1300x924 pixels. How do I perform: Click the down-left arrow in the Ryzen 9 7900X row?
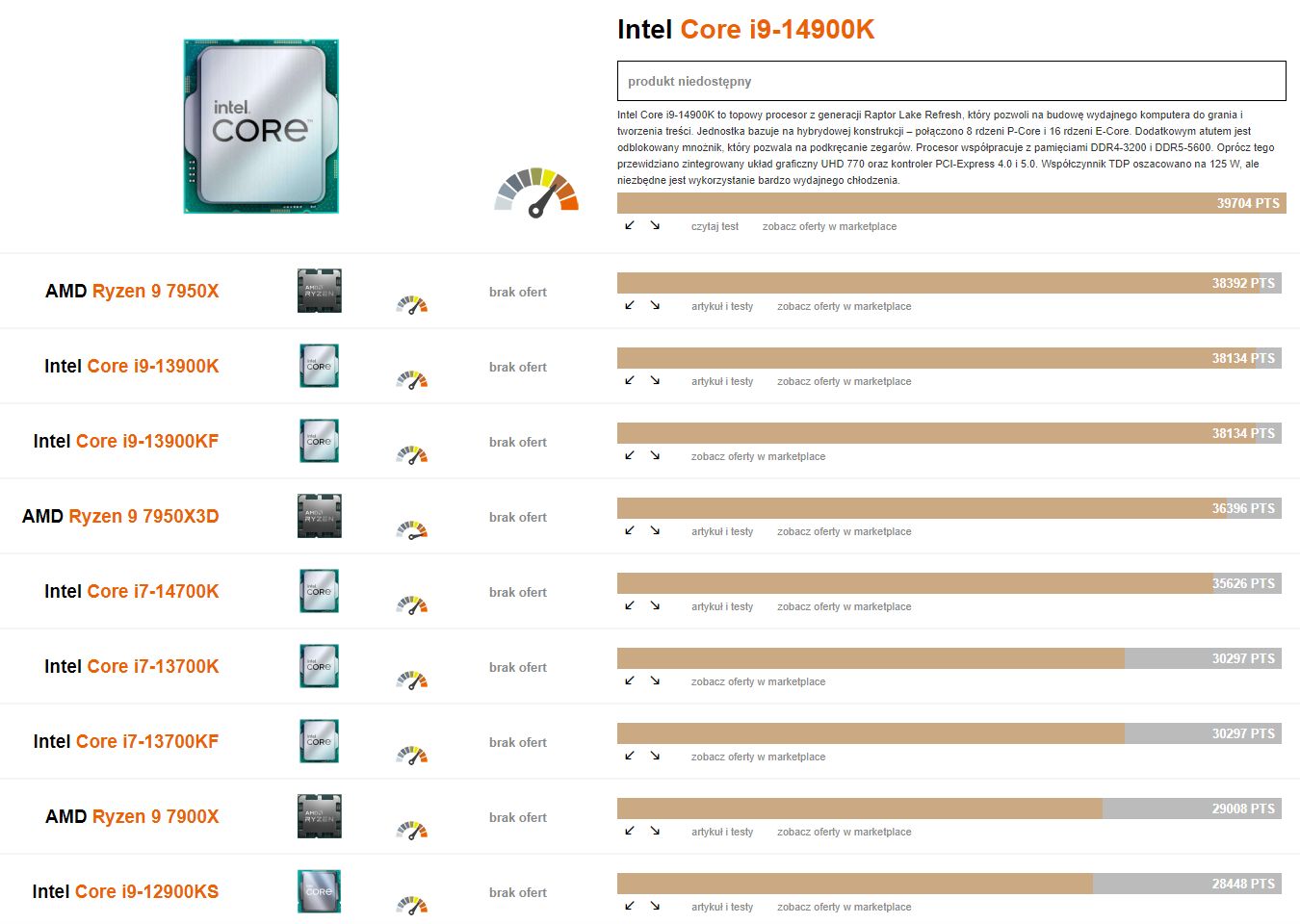[630, 831]
